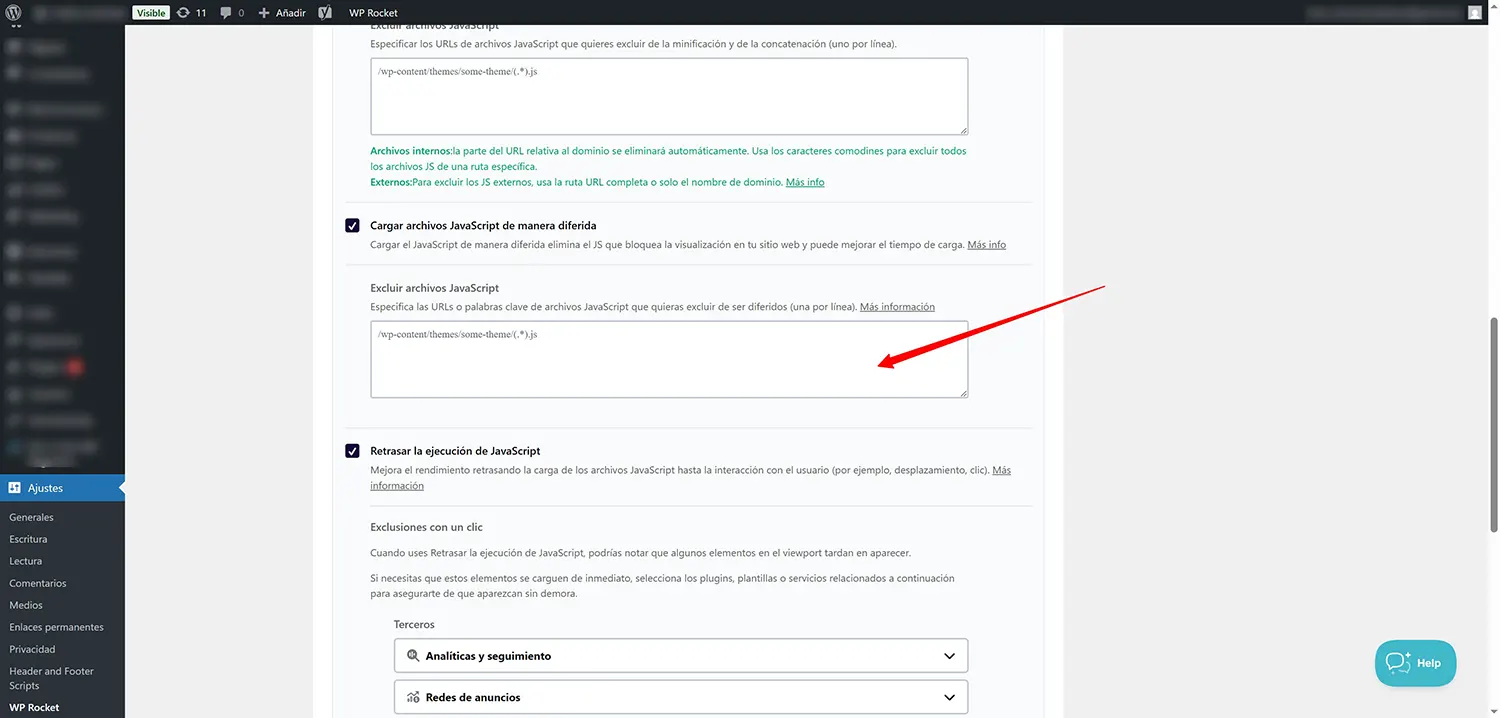
Task: Click the WordPress logo in the admin bar
Action: click(x=14, y=12)
